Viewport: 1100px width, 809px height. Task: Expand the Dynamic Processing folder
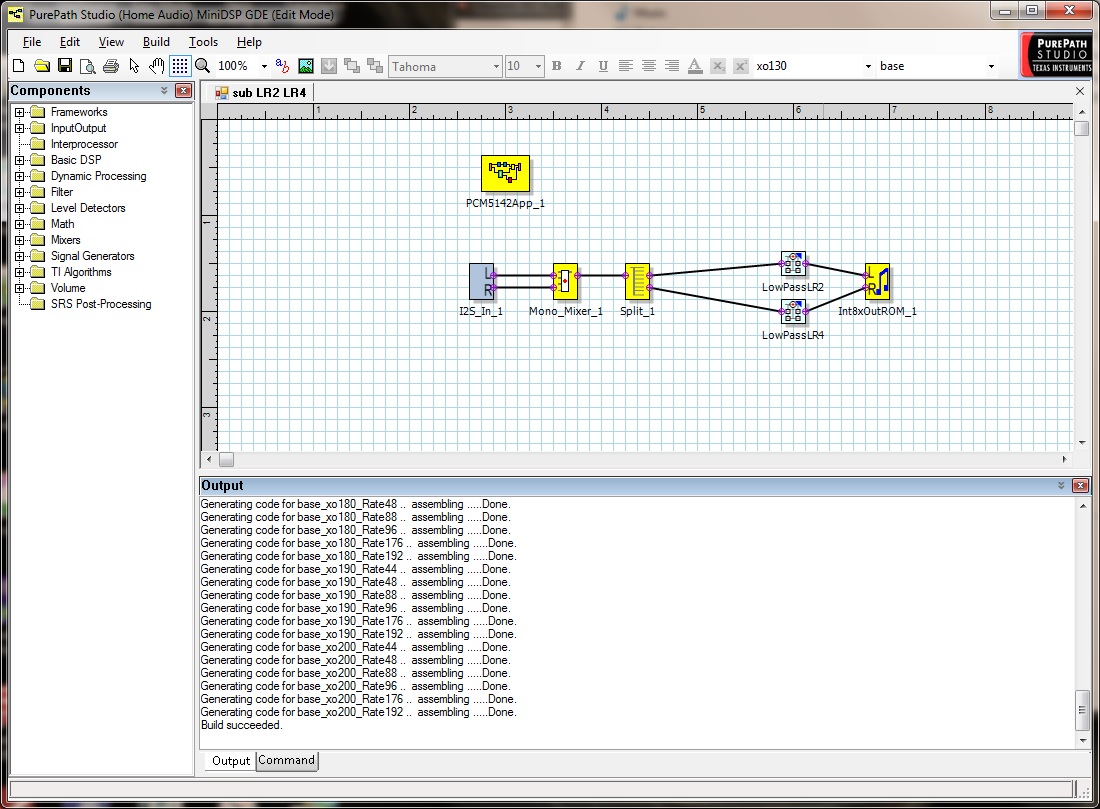[20, 176]
